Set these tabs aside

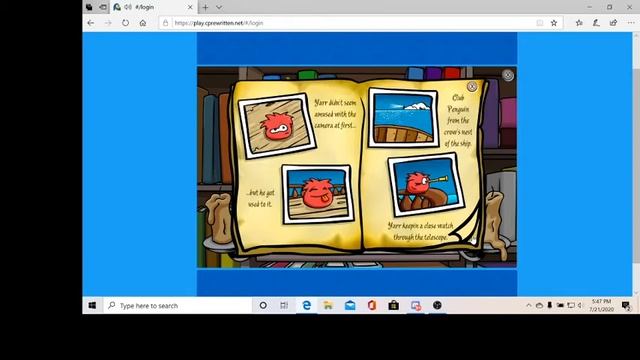[x=103, y=7]
